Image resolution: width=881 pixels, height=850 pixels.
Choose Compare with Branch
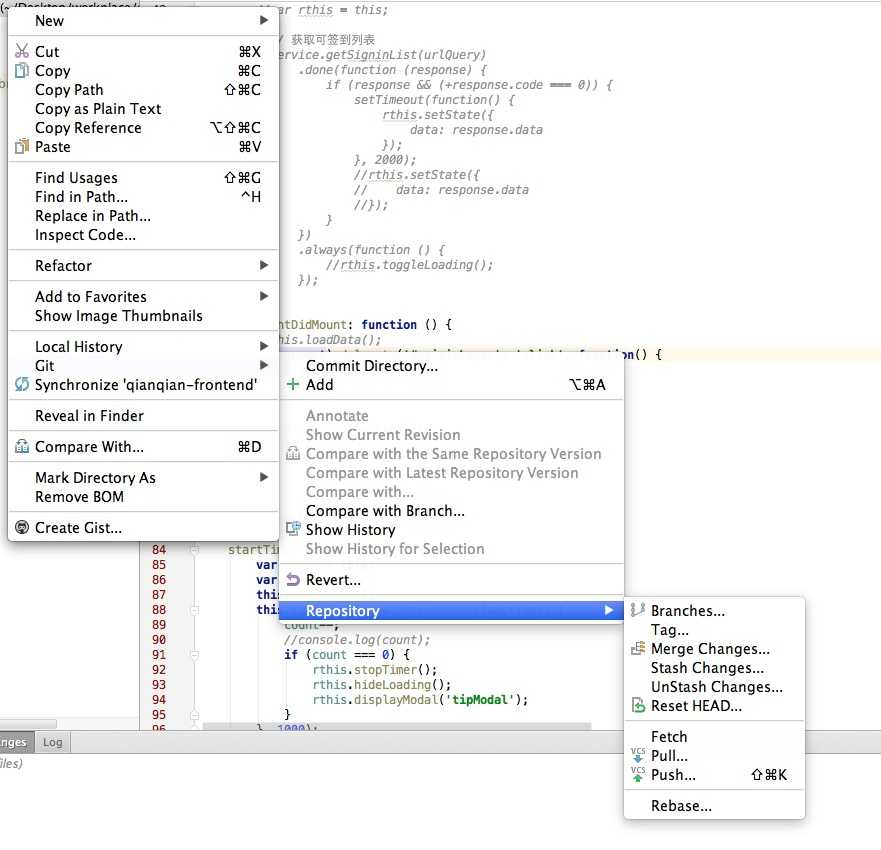point(451,511)
